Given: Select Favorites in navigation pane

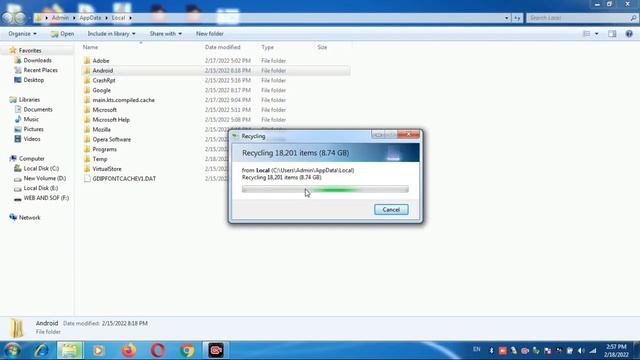Looking at the screenshot, I should (x=30, y=51).
